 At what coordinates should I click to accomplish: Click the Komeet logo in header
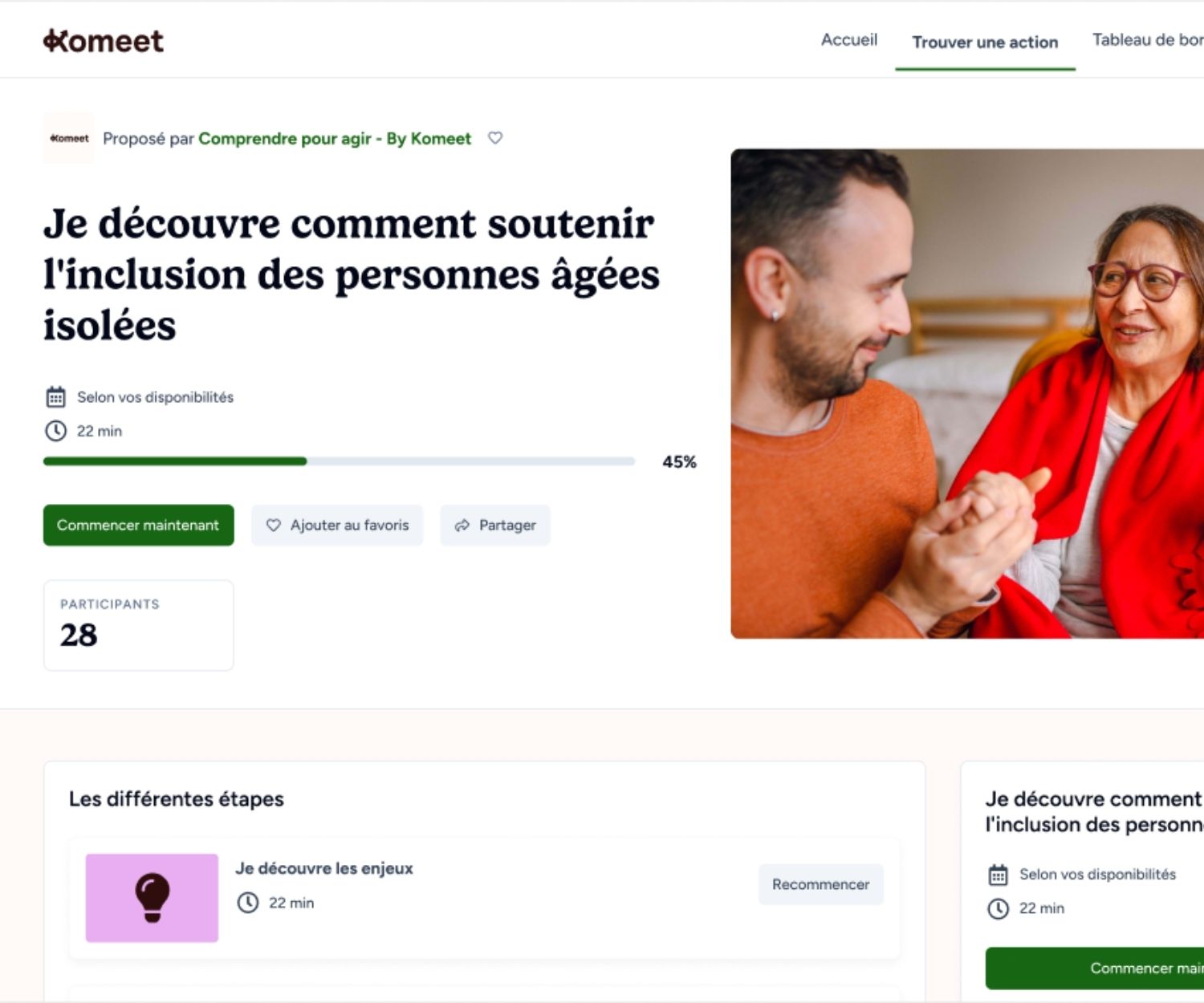(x=103, y=41)
